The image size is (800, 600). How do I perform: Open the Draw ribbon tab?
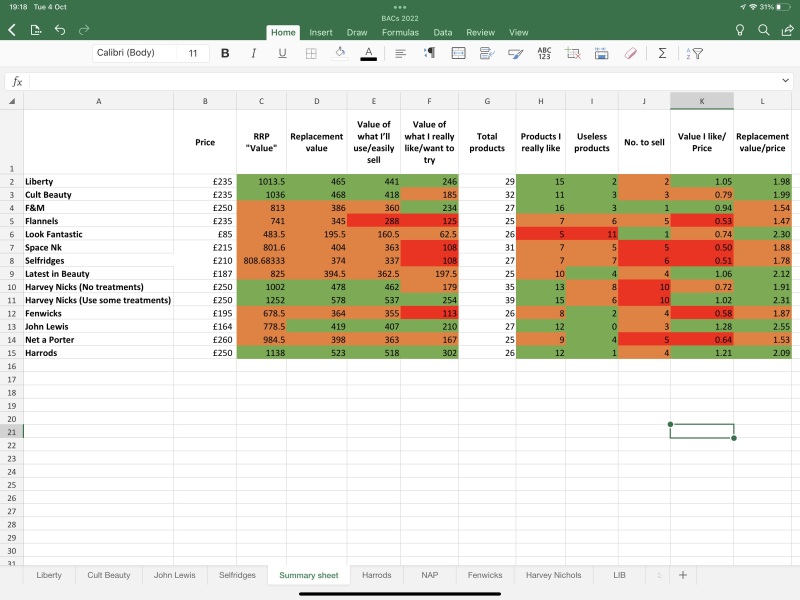tap(357, 32)
